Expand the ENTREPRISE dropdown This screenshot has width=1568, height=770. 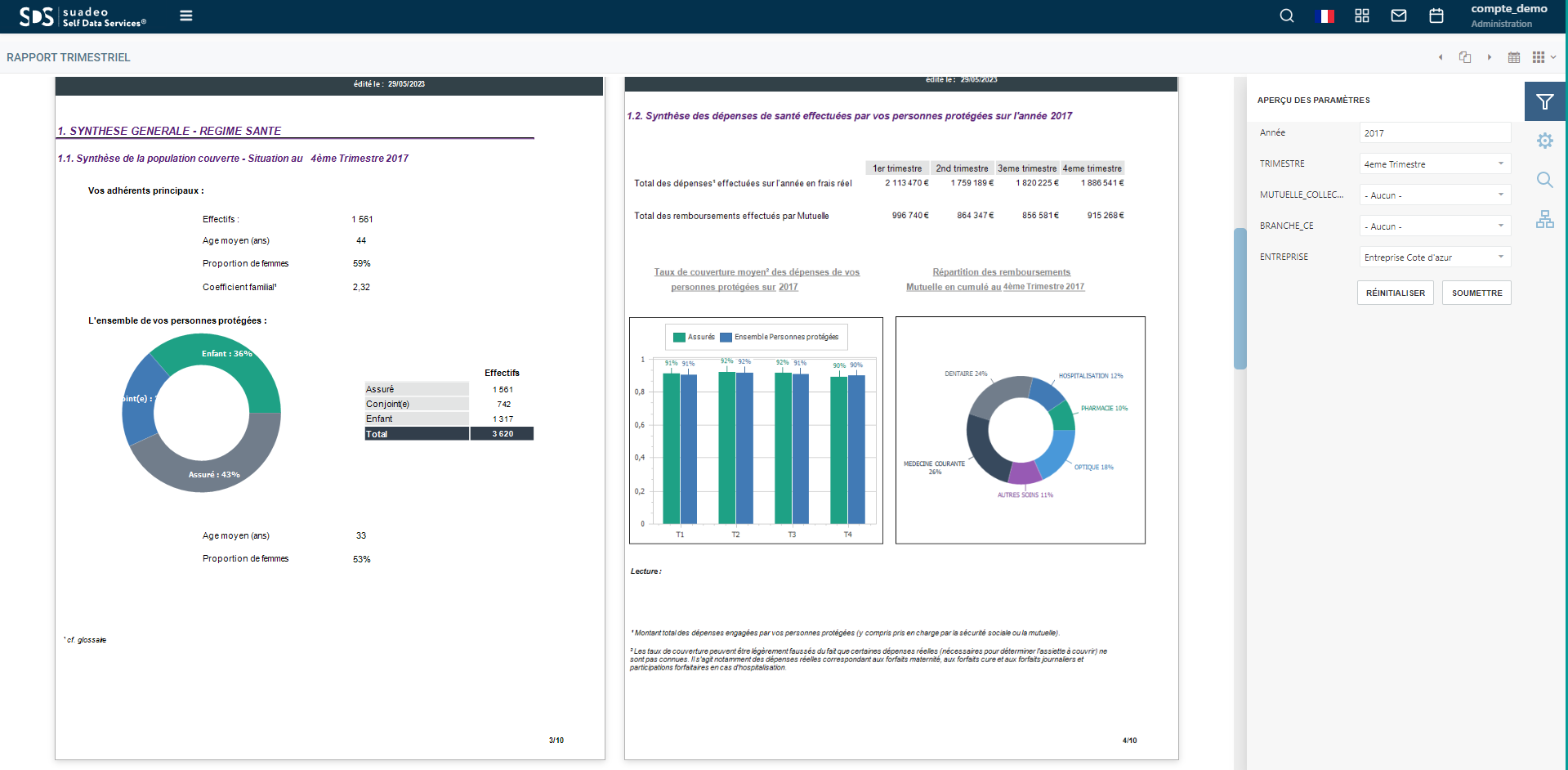click(x=1435, y=257)
